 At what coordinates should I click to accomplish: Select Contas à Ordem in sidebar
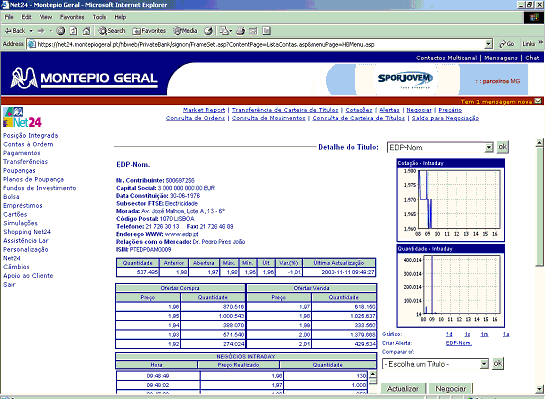coord(28,144)
